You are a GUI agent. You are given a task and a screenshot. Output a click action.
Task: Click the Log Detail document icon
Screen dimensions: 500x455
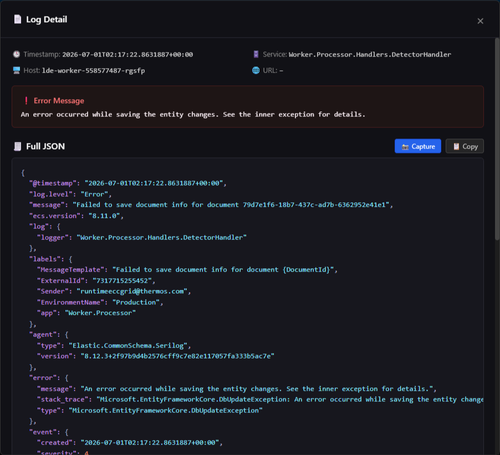coord(17,19)
